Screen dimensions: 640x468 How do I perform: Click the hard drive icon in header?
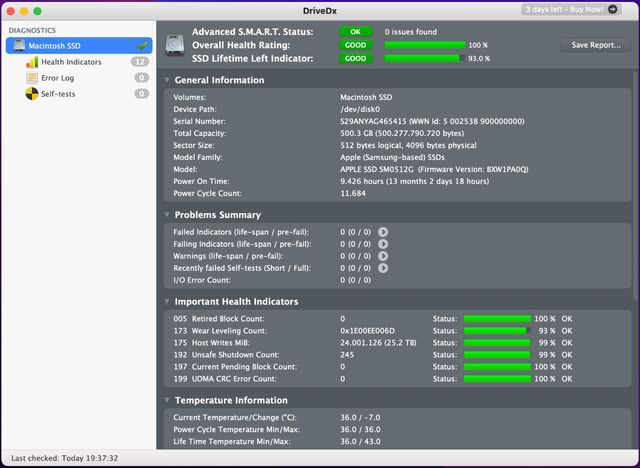(x=175, y=45)
